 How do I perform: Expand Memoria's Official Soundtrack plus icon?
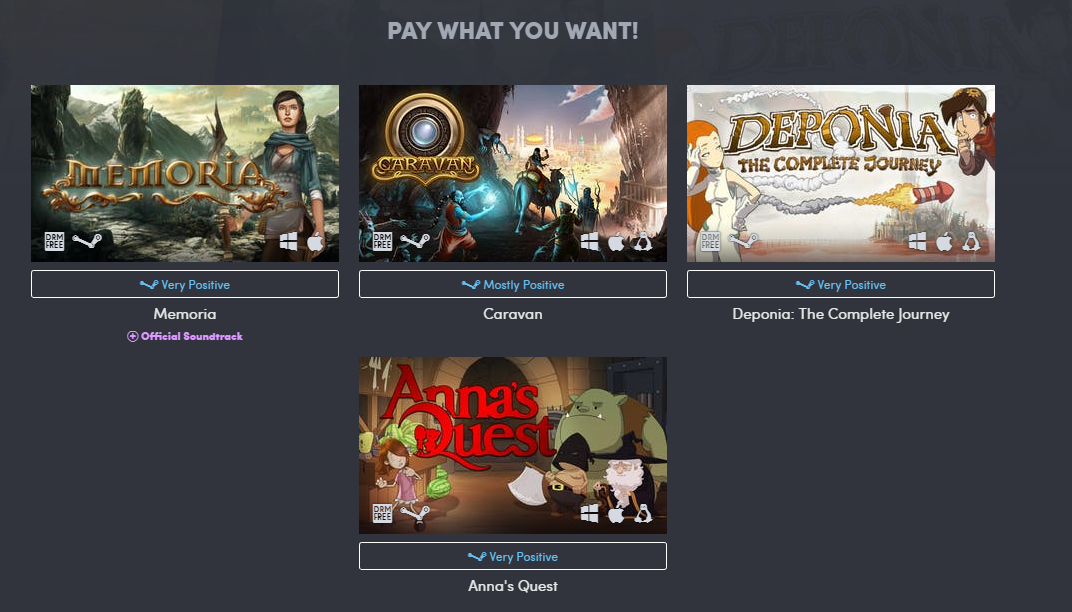pyautogui.click(x=133, y=336)
